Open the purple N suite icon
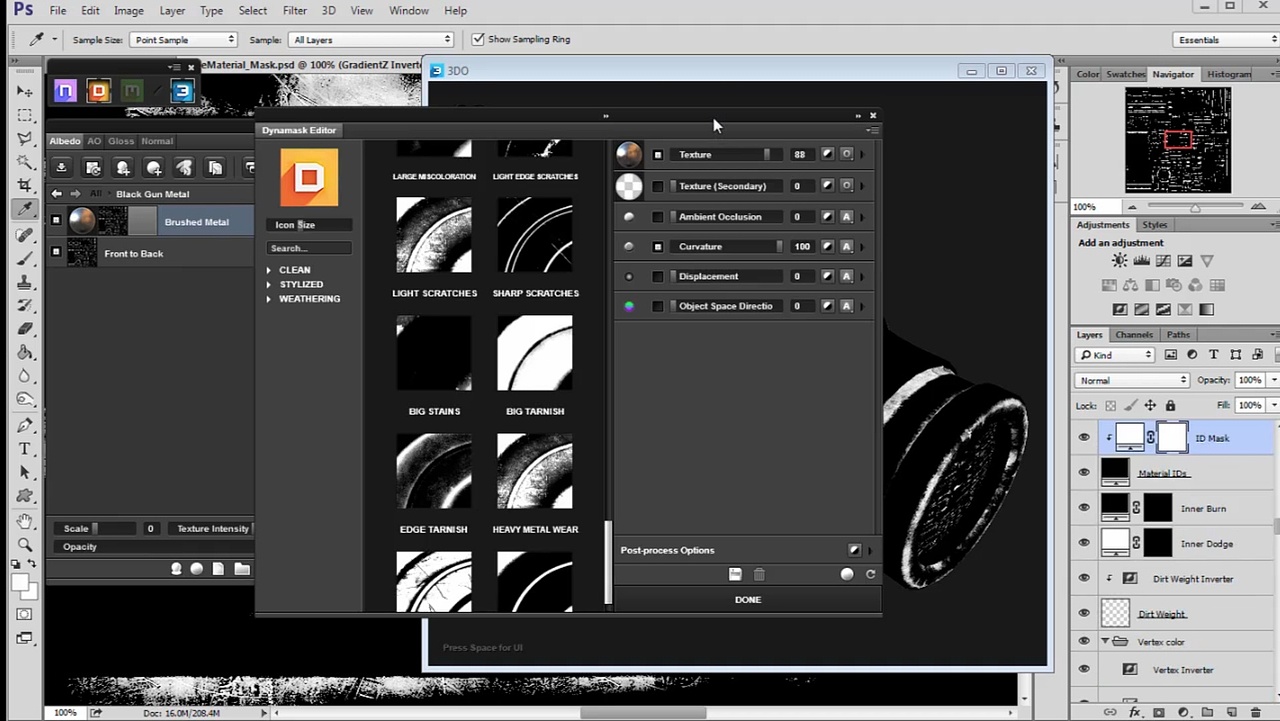 click(x=65, y=91)
